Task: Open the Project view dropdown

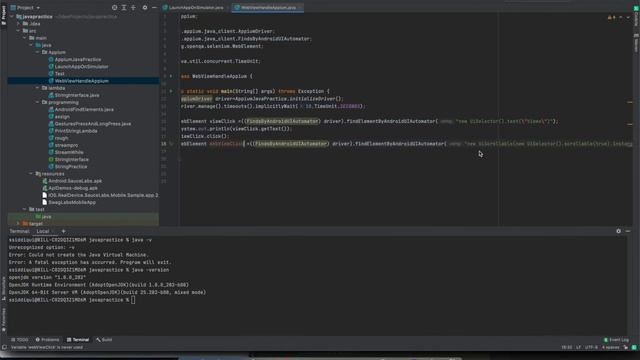Action: coord(25,7)
